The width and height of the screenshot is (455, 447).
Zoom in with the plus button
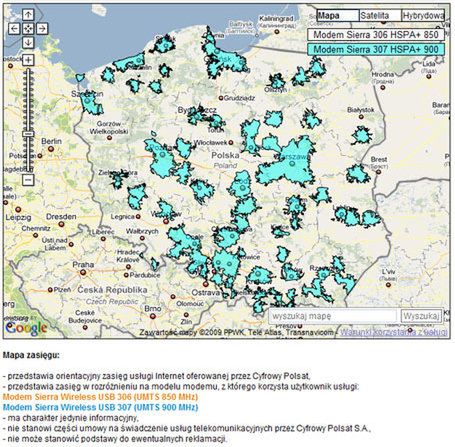[x=28, y=60]
